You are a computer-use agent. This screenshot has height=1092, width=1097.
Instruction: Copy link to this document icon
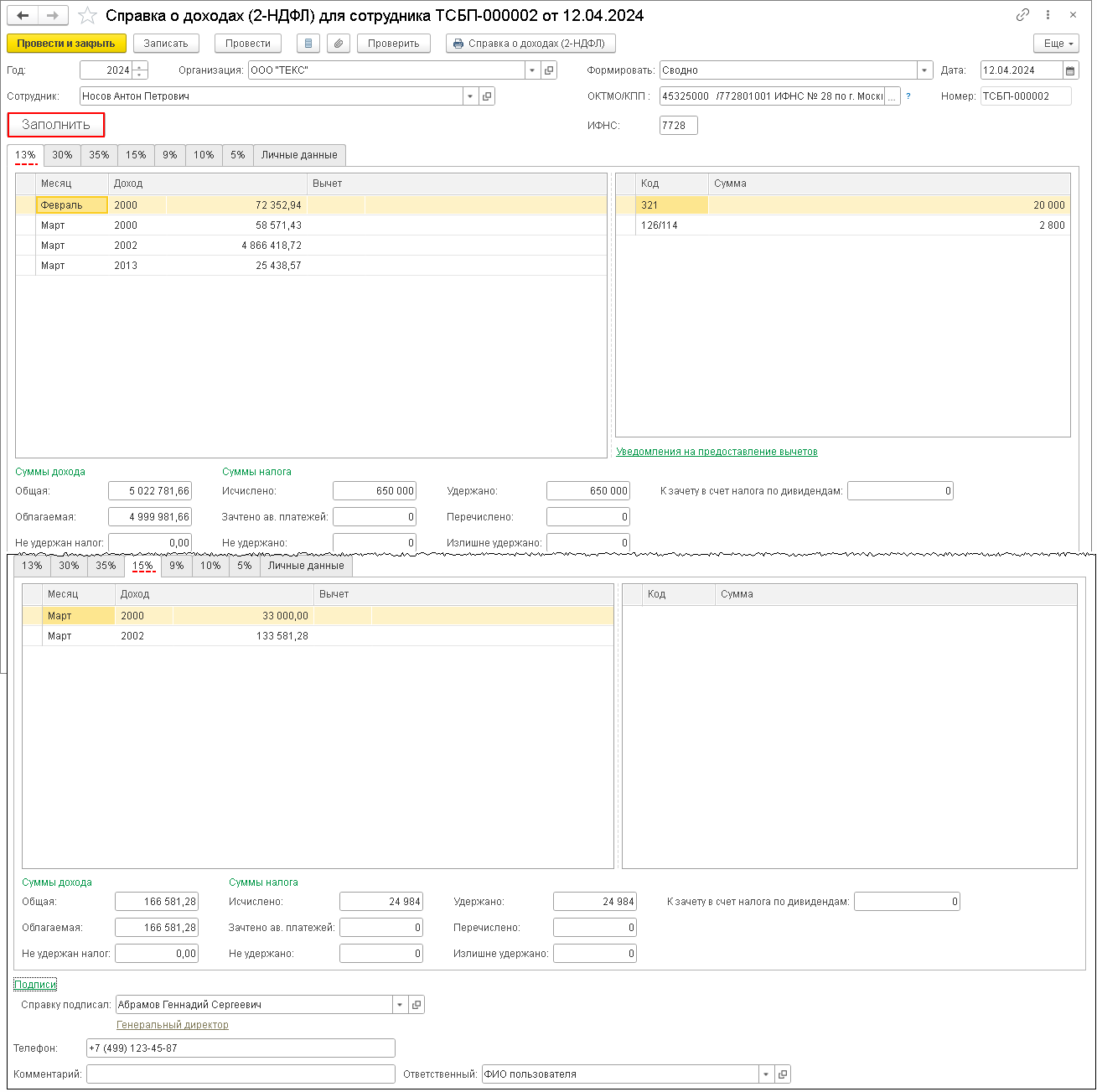[x=1022, y=15]
